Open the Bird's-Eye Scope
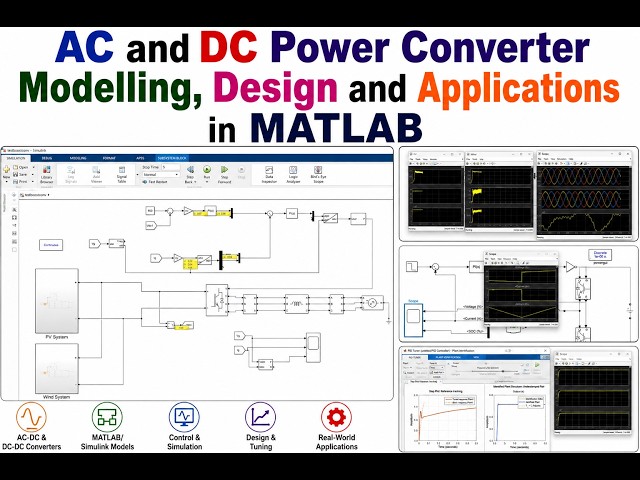 318,175
